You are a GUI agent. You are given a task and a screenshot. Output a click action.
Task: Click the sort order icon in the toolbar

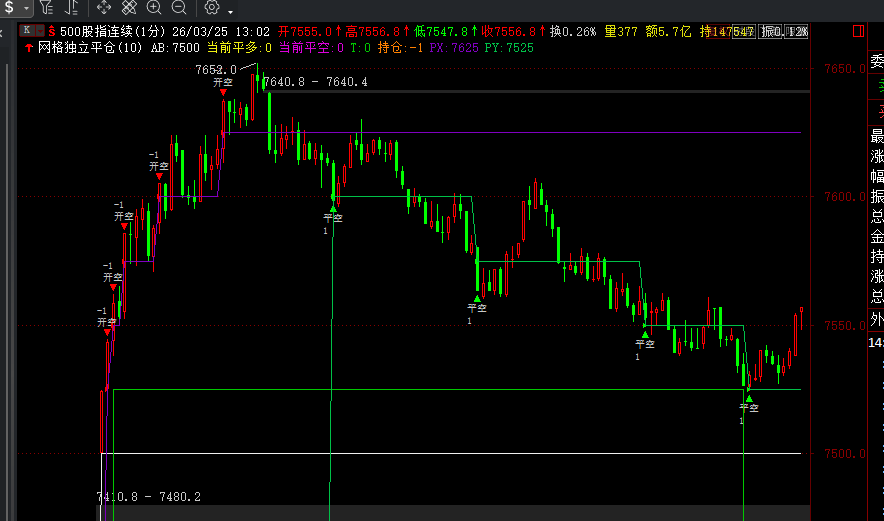pos(72,8)
